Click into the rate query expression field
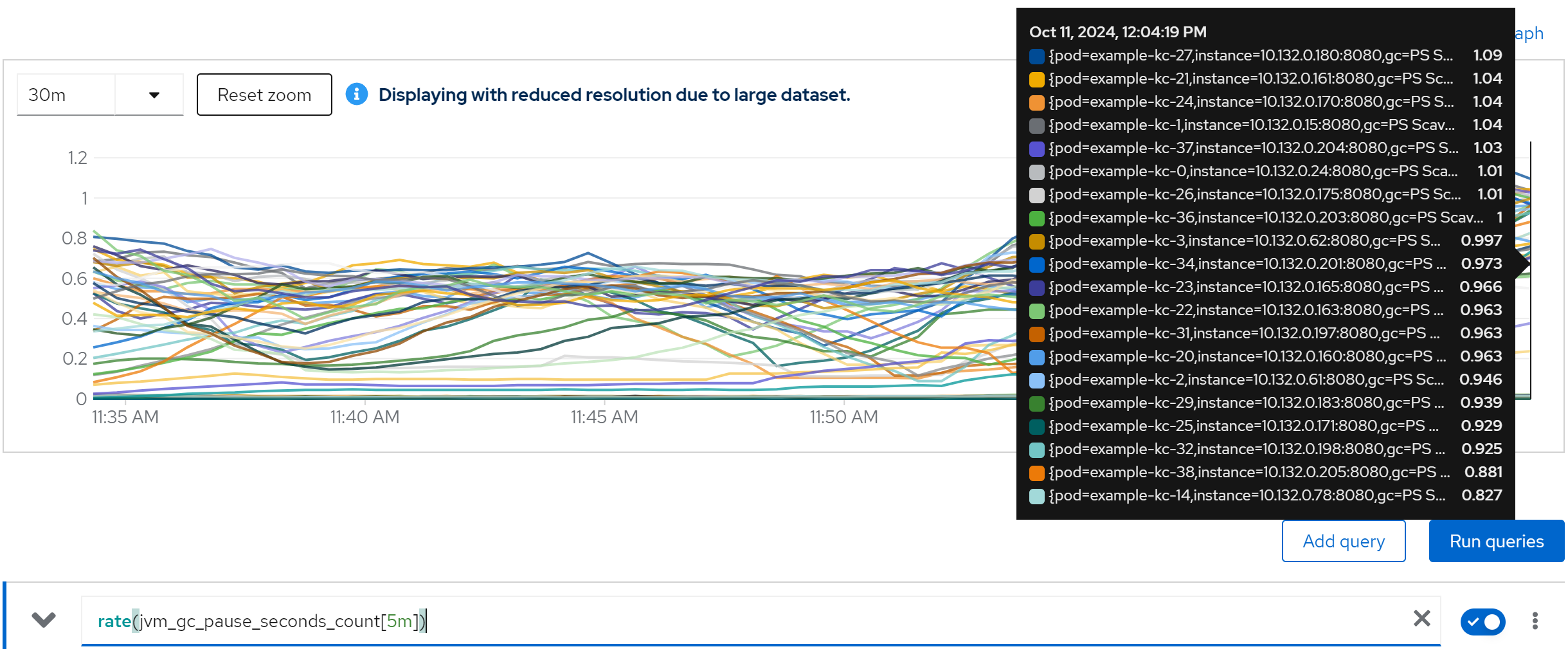The width and height of the screenshot is (1568, 649). [707, 621]
